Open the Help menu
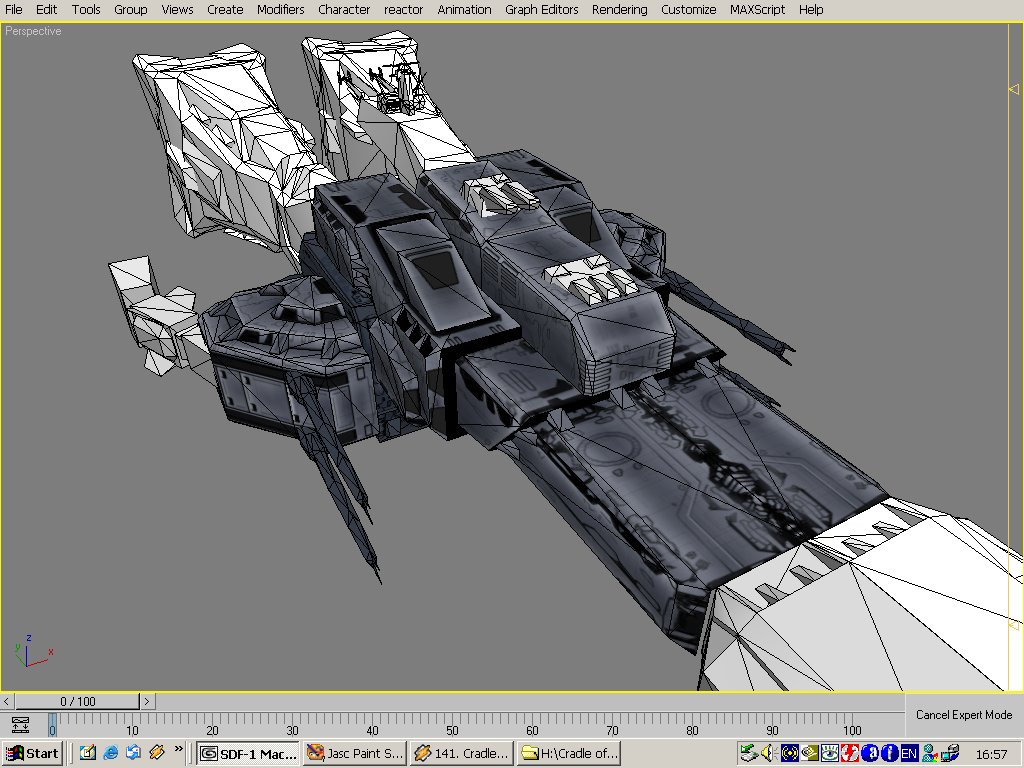Image resolution: width=1024 pixels, height=768 pixels. click(x=811, y=10)
